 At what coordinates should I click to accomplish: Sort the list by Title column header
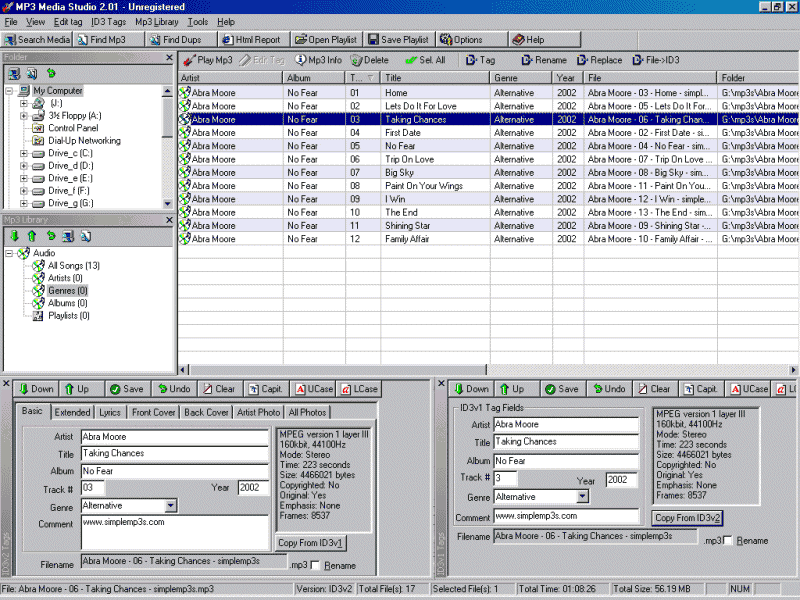435,78
